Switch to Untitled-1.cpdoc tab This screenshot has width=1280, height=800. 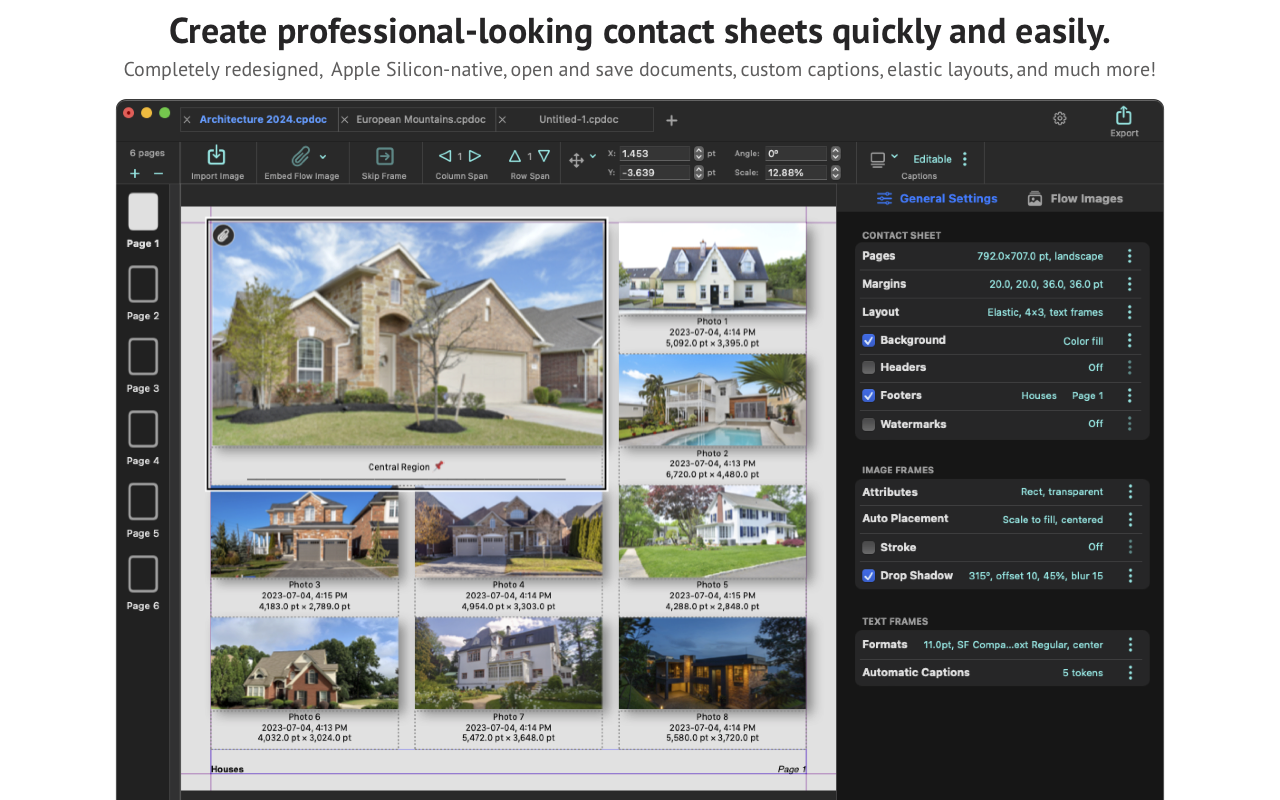pos(579,119)
